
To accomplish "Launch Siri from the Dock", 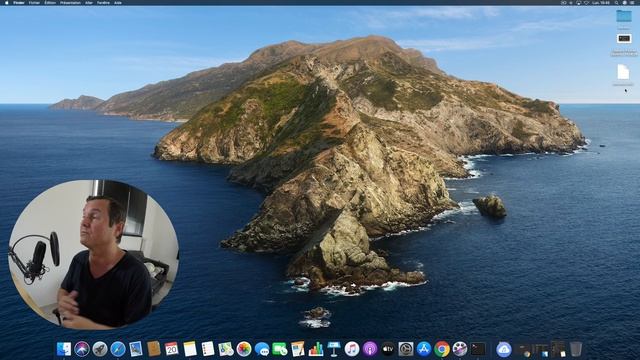I will pos(82,349).
